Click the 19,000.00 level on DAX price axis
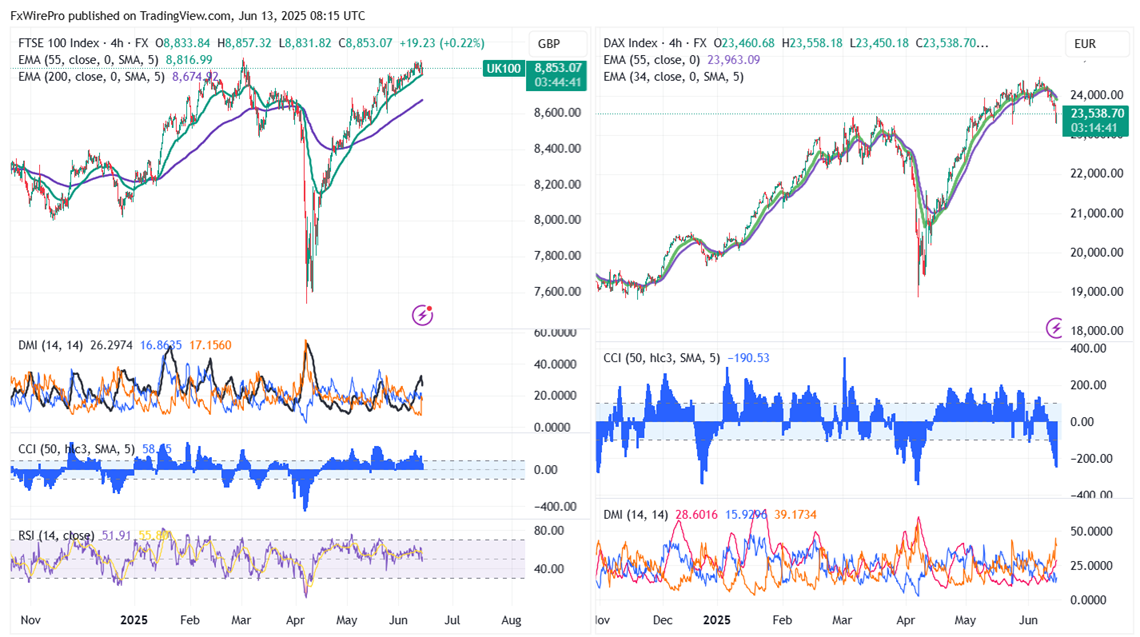This screenshot has width=1140, height=637. 1096,291
